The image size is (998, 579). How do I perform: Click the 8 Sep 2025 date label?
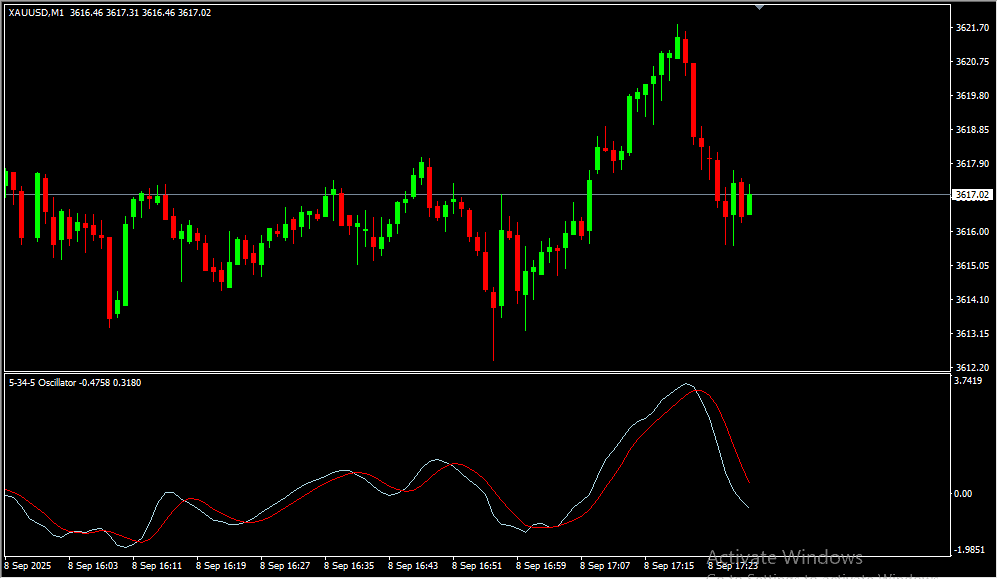[x=29, y=565]
